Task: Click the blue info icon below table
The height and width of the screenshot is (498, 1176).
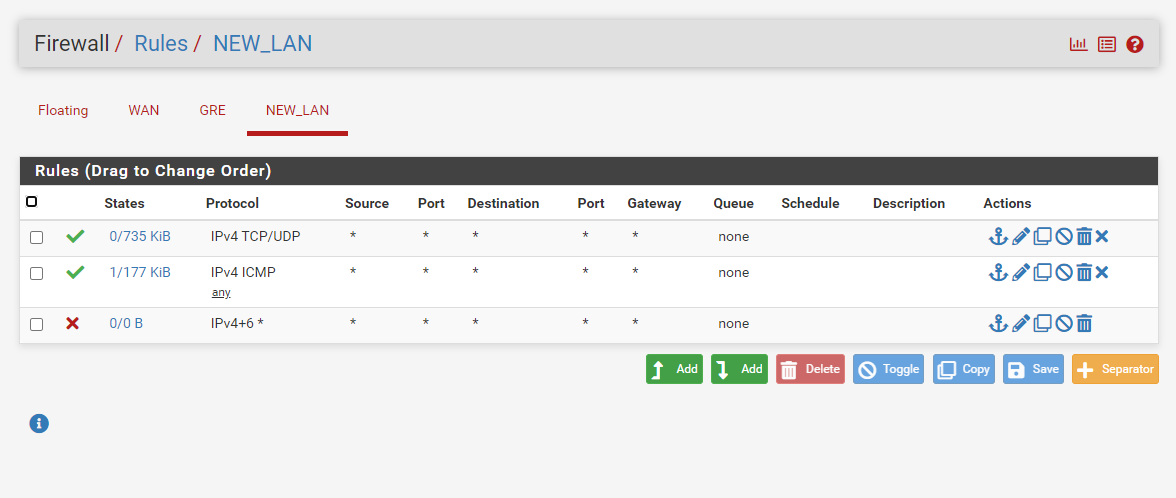Action: pos(39,424)
